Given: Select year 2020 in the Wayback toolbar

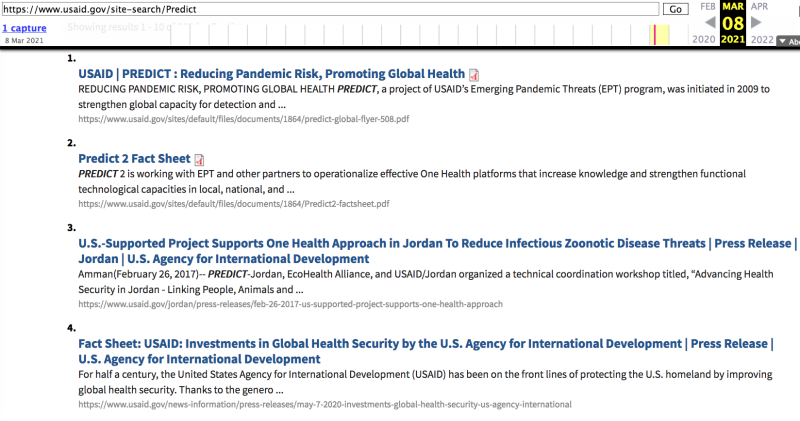Looking at the screenshot, I should pos(704,39).
